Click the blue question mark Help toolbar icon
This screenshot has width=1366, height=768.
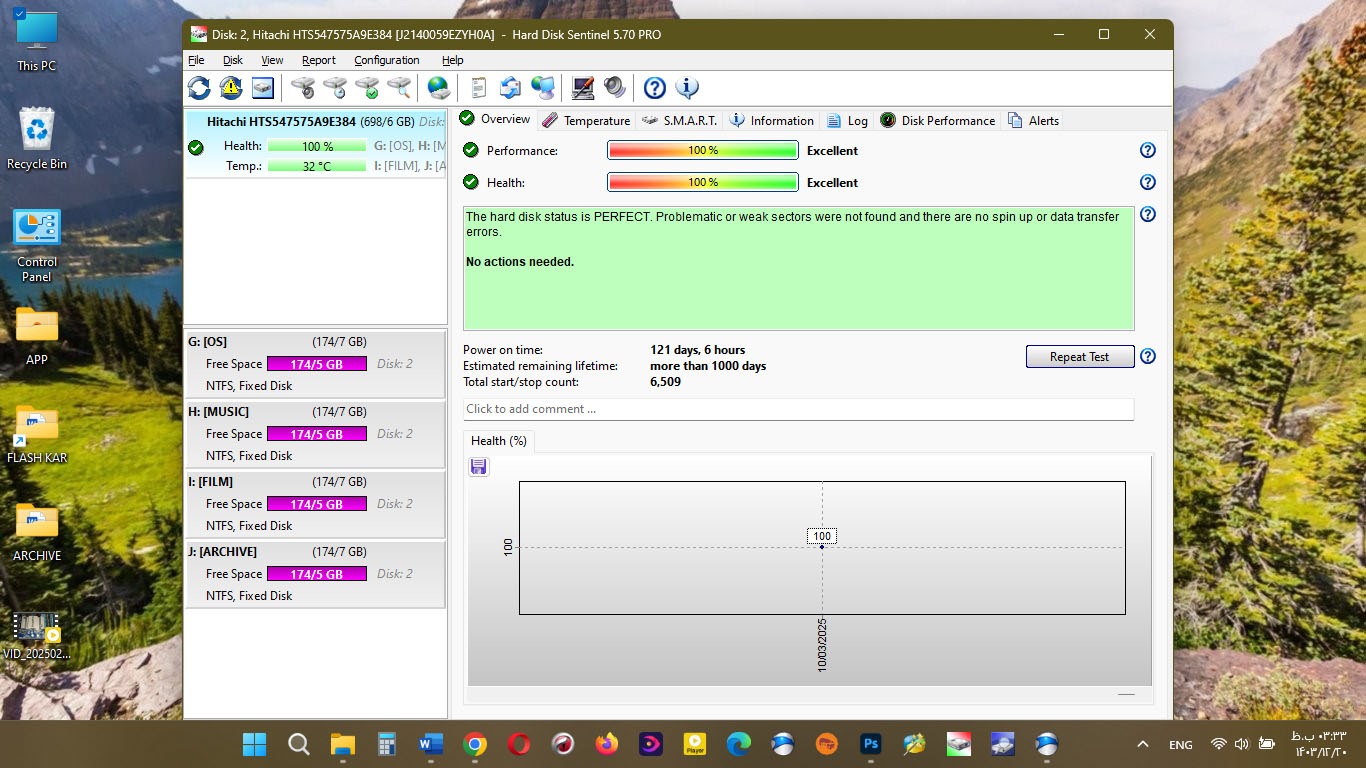point(654,88)
